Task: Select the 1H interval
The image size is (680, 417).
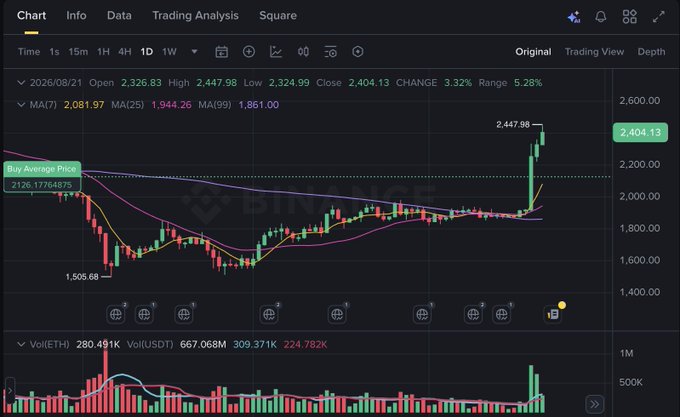Action: pyautogui.click(x=103, y=52)
